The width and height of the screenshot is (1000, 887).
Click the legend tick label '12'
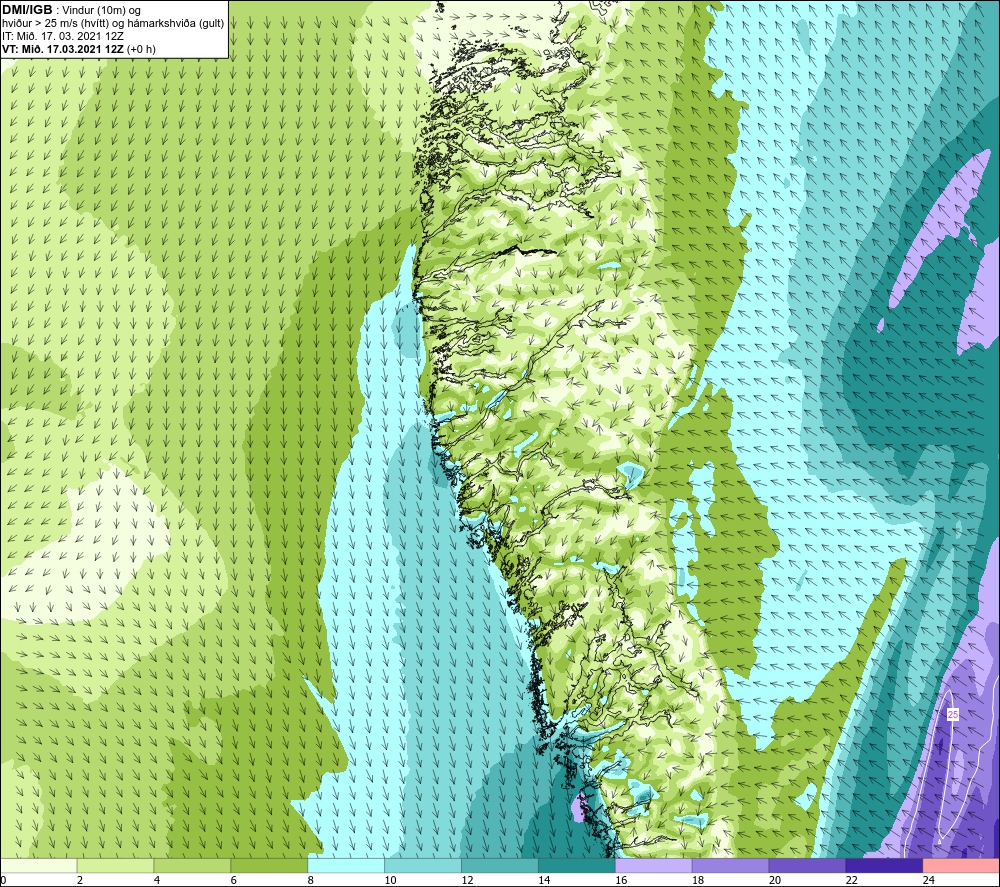pyautogui.click(x=467, y=880)
